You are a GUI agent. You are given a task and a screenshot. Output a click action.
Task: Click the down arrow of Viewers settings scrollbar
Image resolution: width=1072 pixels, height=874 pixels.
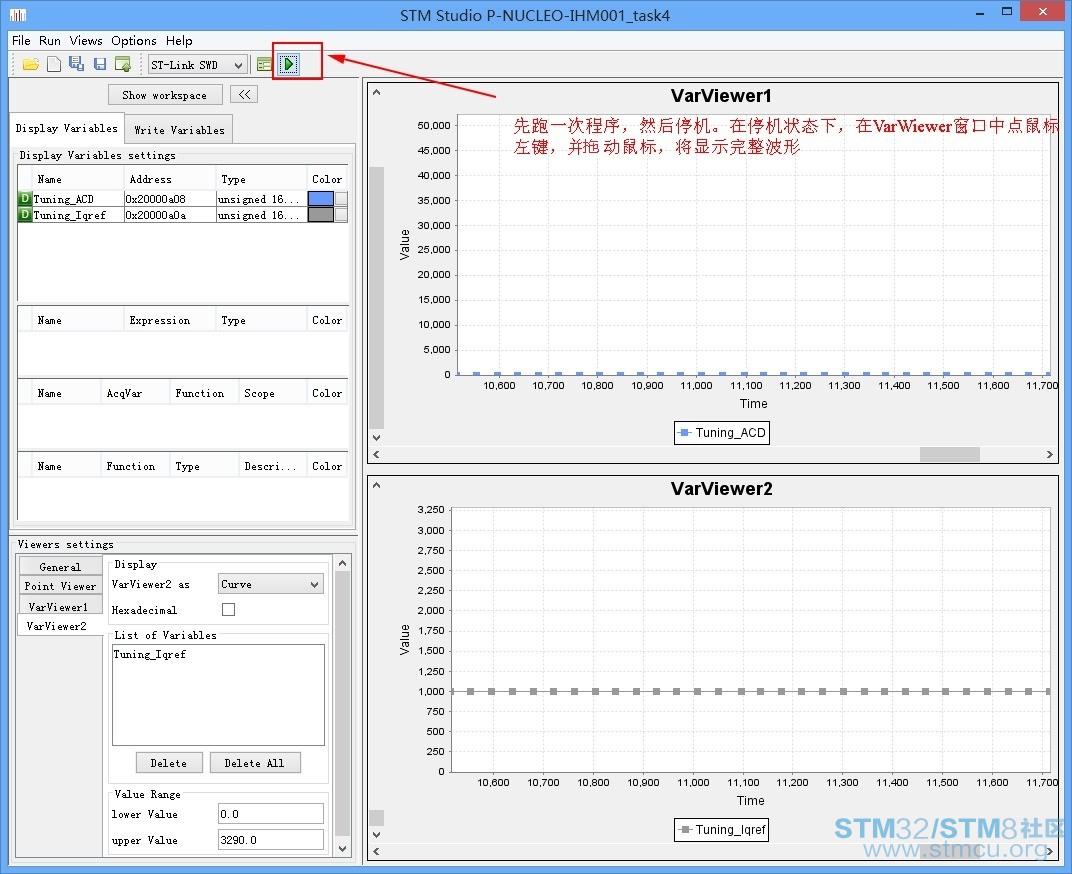(343, 848)
